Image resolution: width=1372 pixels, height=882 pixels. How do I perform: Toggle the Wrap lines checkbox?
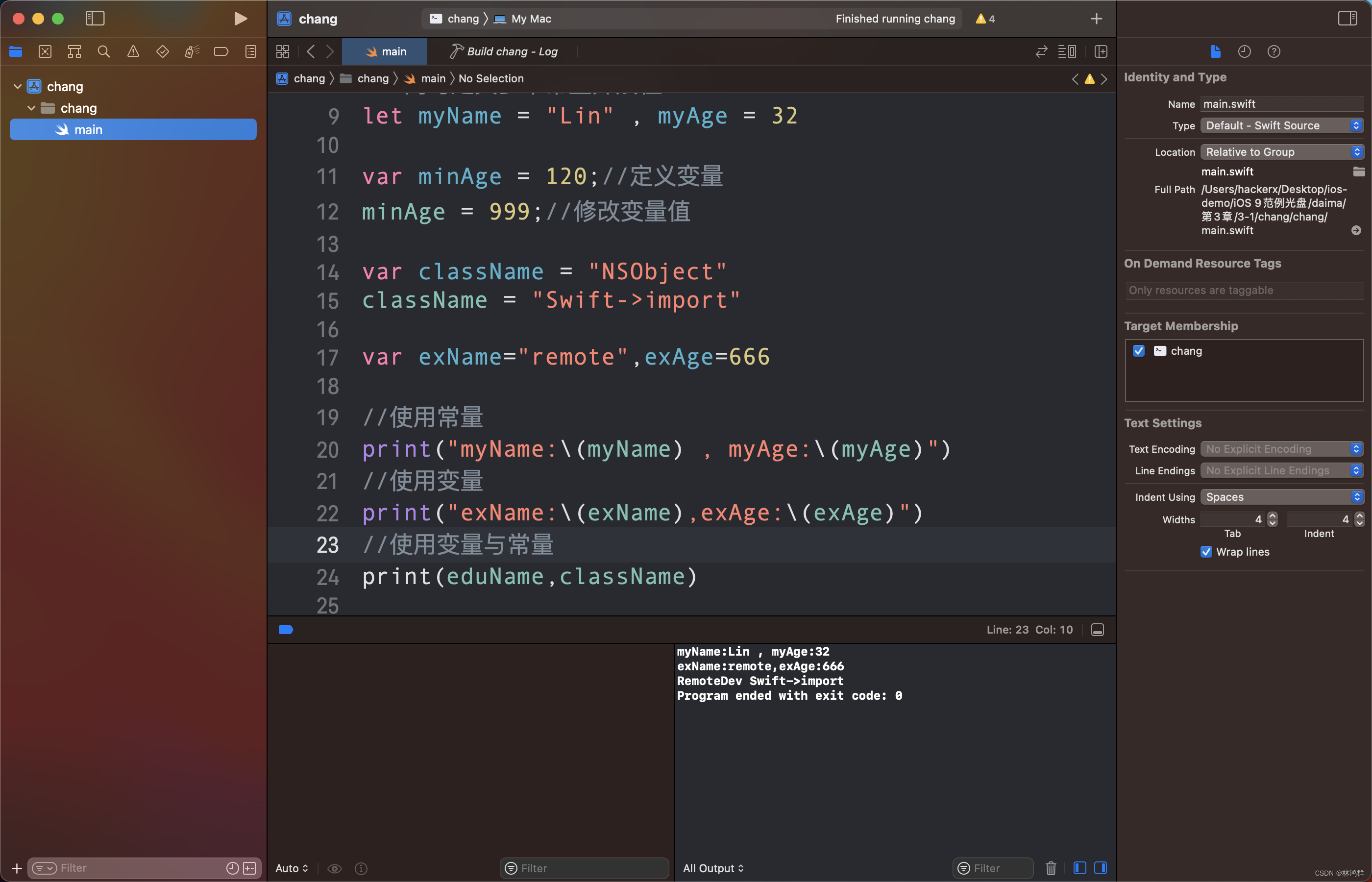click(1206, 552)
